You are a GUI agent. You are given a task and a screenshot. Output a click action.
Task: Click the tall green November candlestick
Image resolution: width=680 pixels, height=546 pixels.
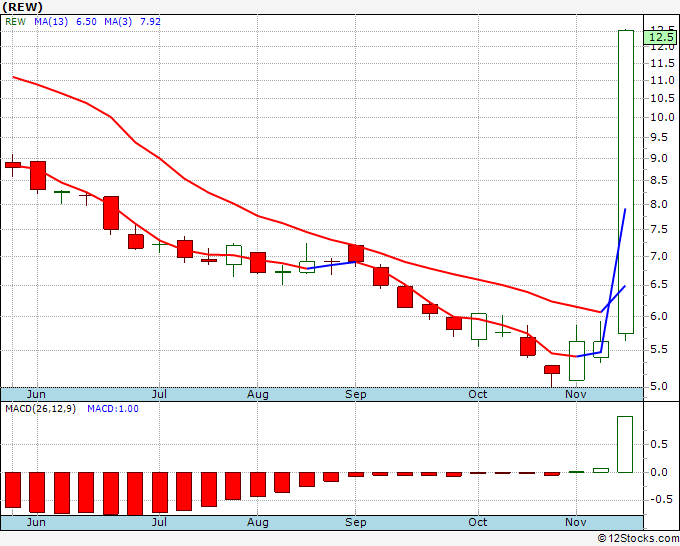pos(626,180)
